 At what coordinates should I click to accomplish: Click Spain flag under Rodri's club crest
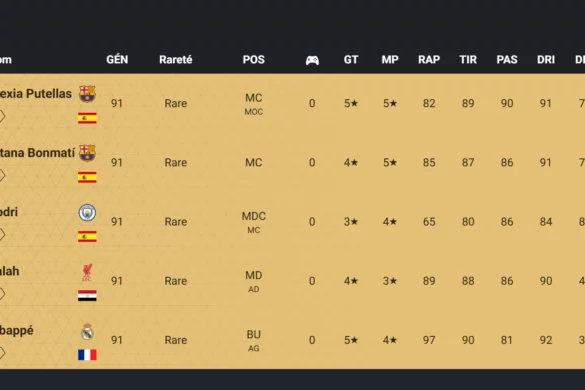pos(87,236)
